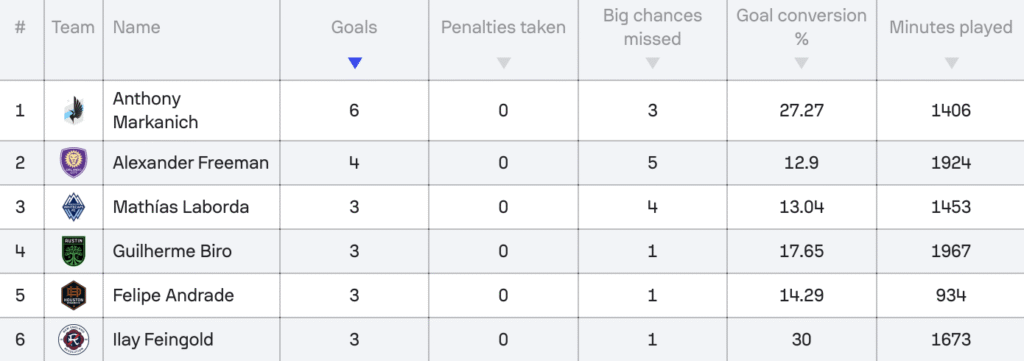Click the Austin FC team logo
This screenshot has width=1024, height=361.
(x=73, y=251)
